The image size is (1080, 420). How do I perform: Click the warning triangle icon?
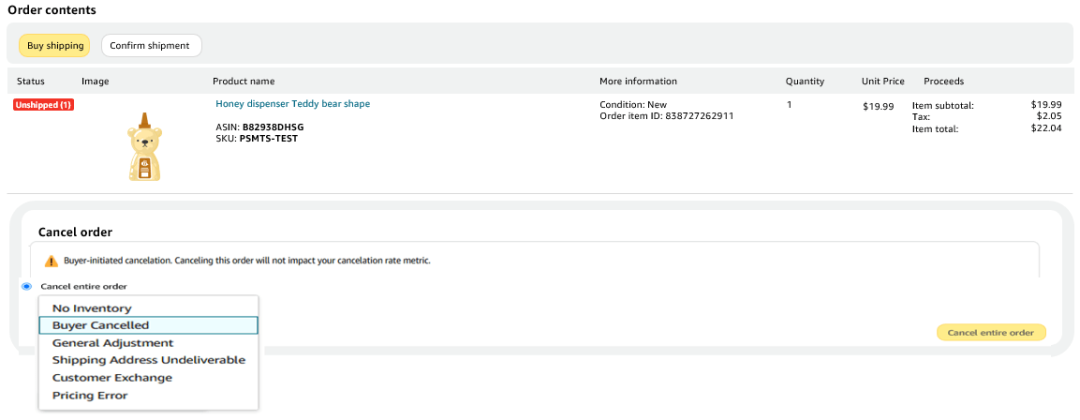point(51,262)
